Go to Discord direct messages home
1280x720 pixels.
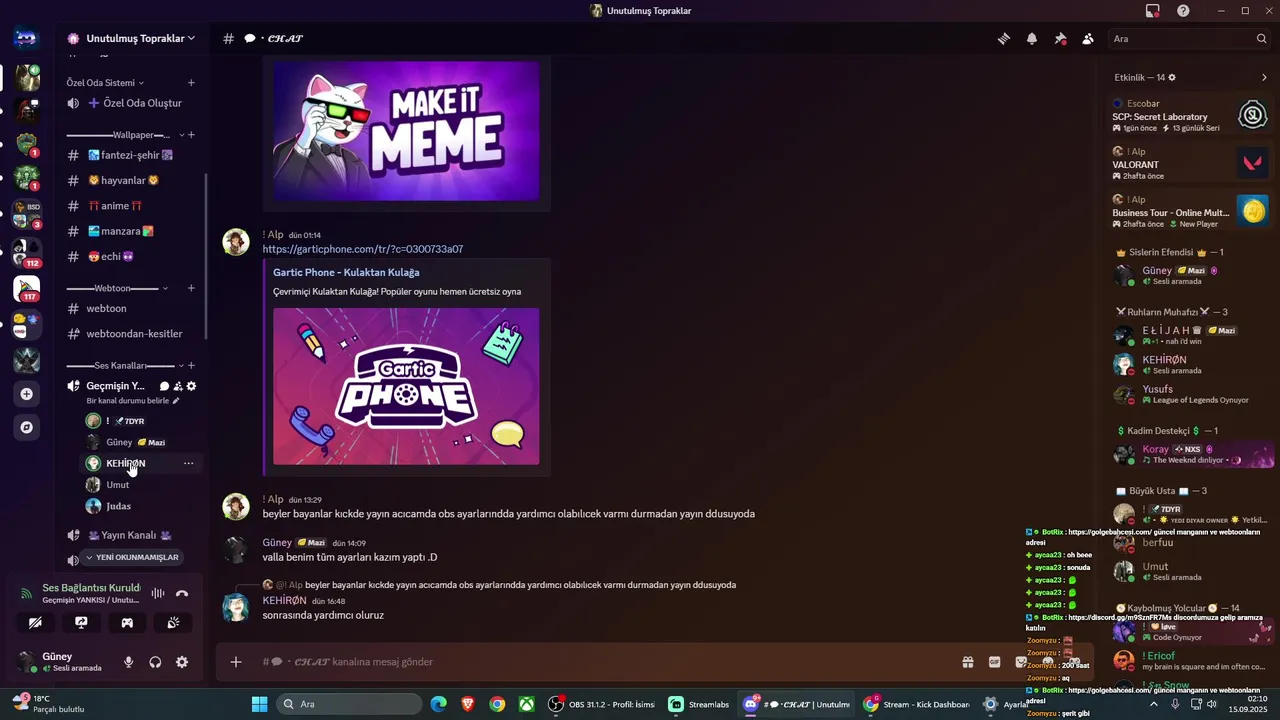26,38
